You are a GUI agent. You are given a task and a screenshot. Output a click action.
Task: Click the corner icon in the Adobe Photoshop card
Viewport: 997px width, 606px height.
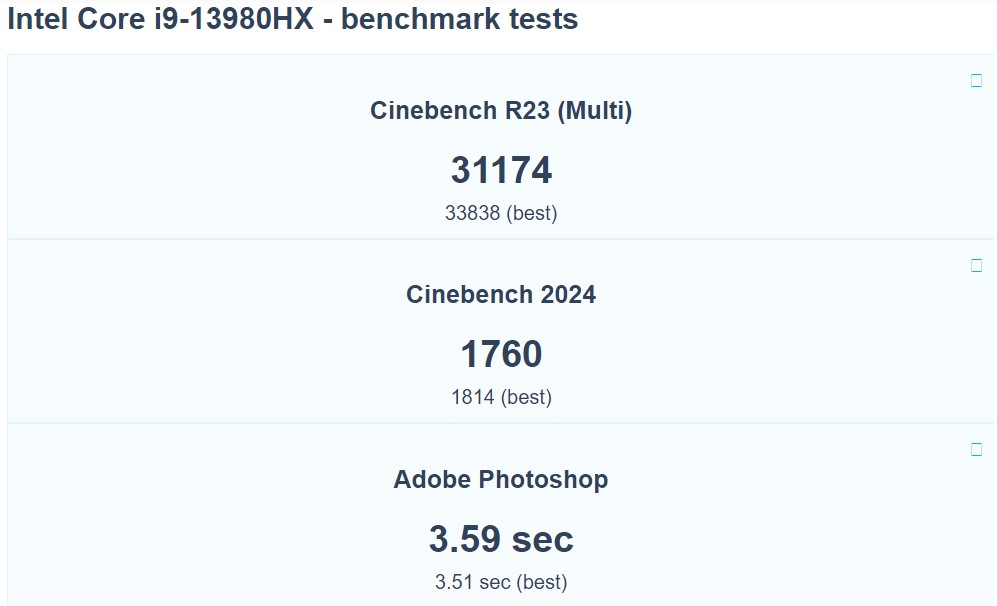point(977,449)
